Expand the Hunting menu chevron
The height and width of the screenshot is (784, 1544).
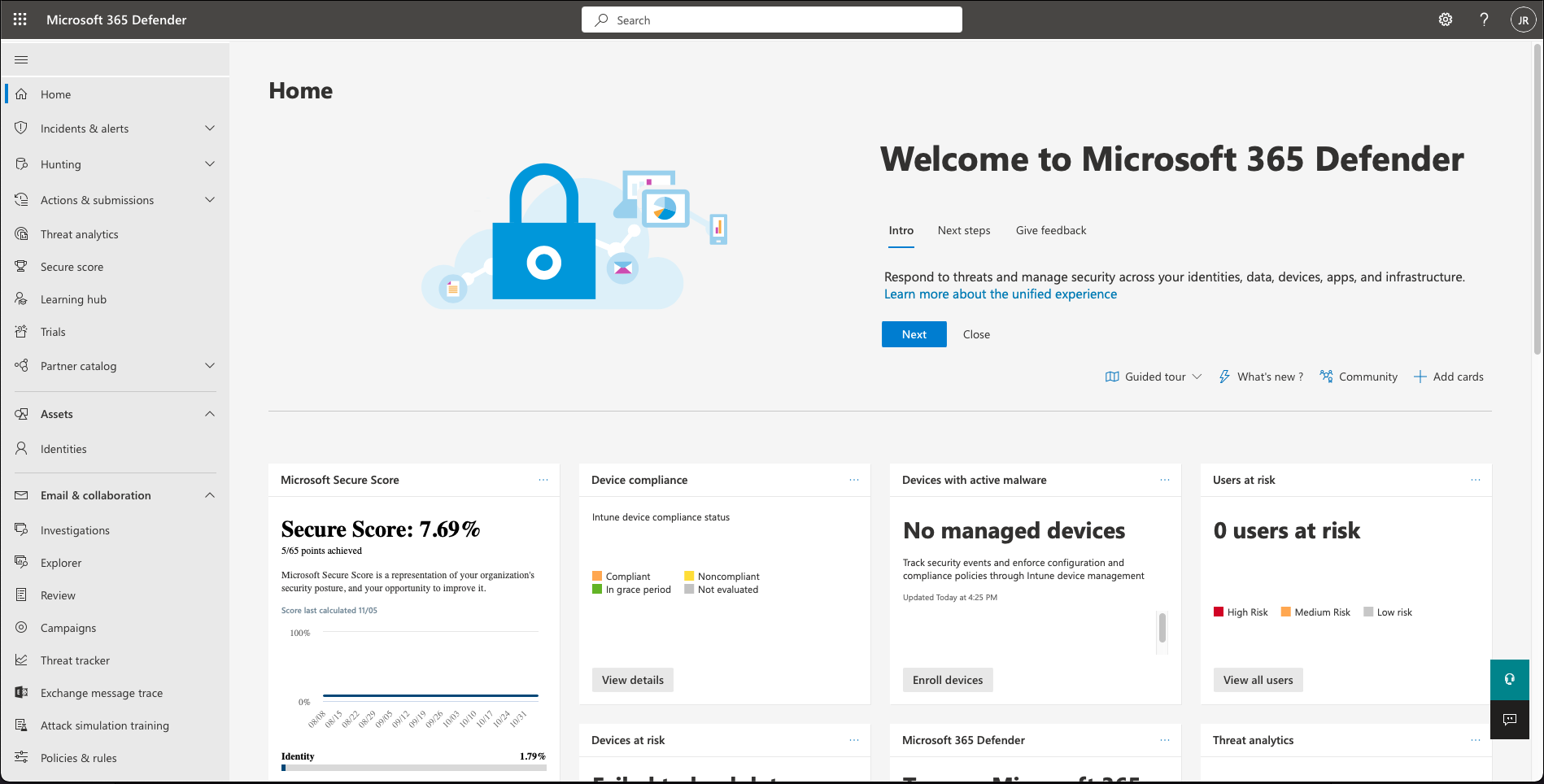coord(210,164)
